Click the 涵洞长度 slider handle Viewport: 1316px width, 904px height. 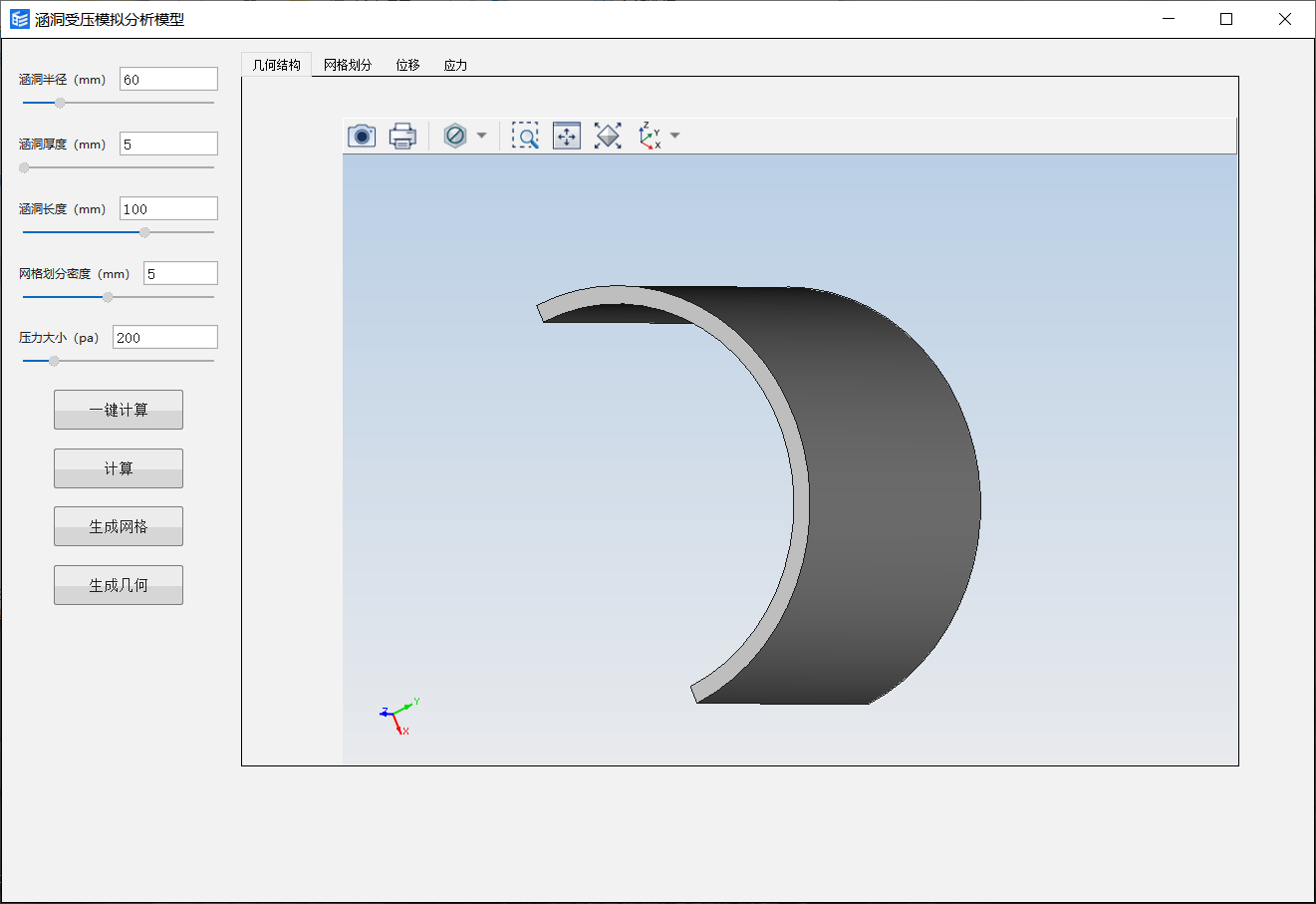click(144, 232)
